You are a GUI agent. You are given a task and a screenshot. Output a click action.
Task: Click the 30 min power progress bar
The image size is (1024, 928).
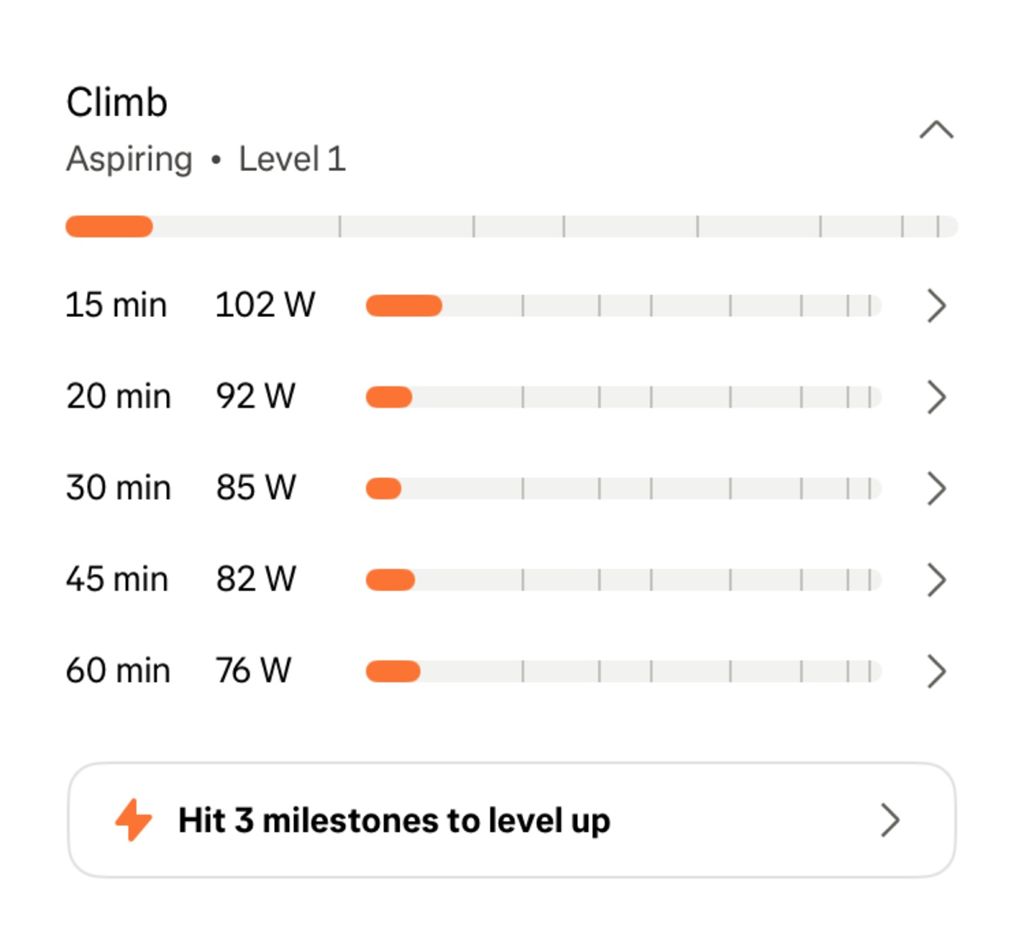tap(623, 488)
